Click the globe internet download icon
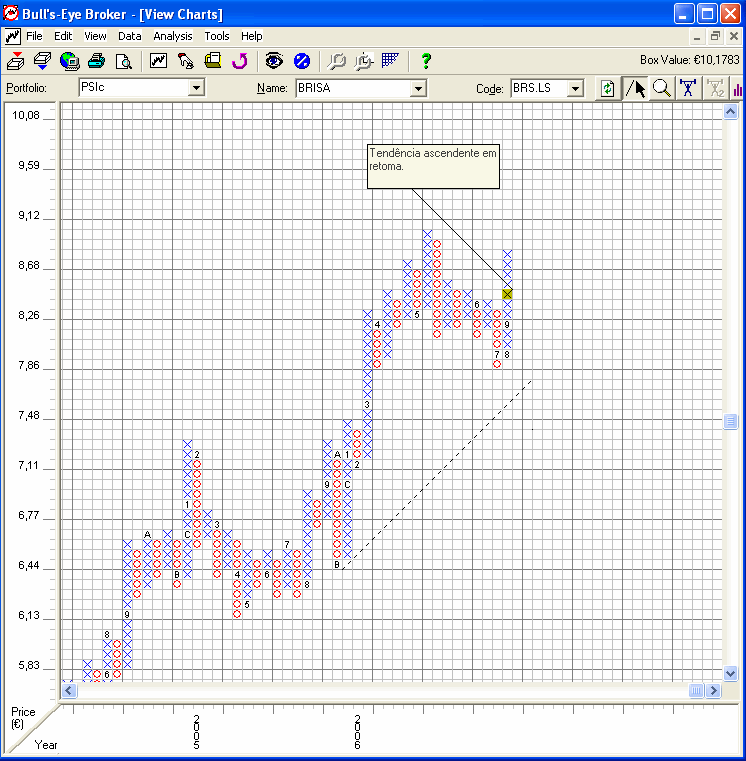The image size is (746, 761). tap(69, 61)
